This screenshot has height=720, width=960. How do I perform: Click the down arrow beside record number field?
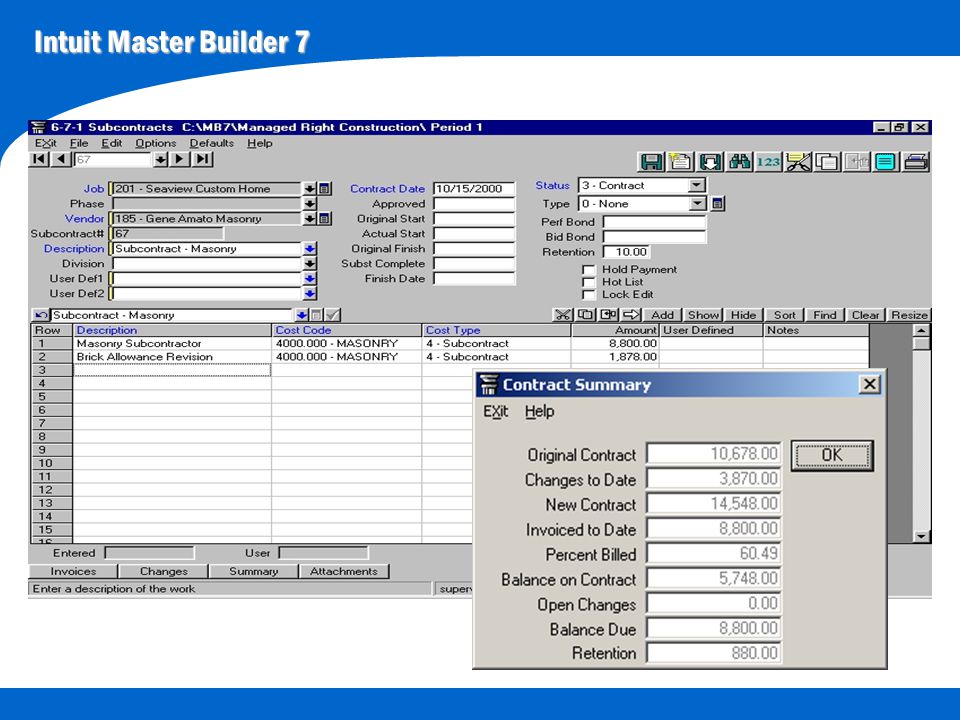click(160, 159)
